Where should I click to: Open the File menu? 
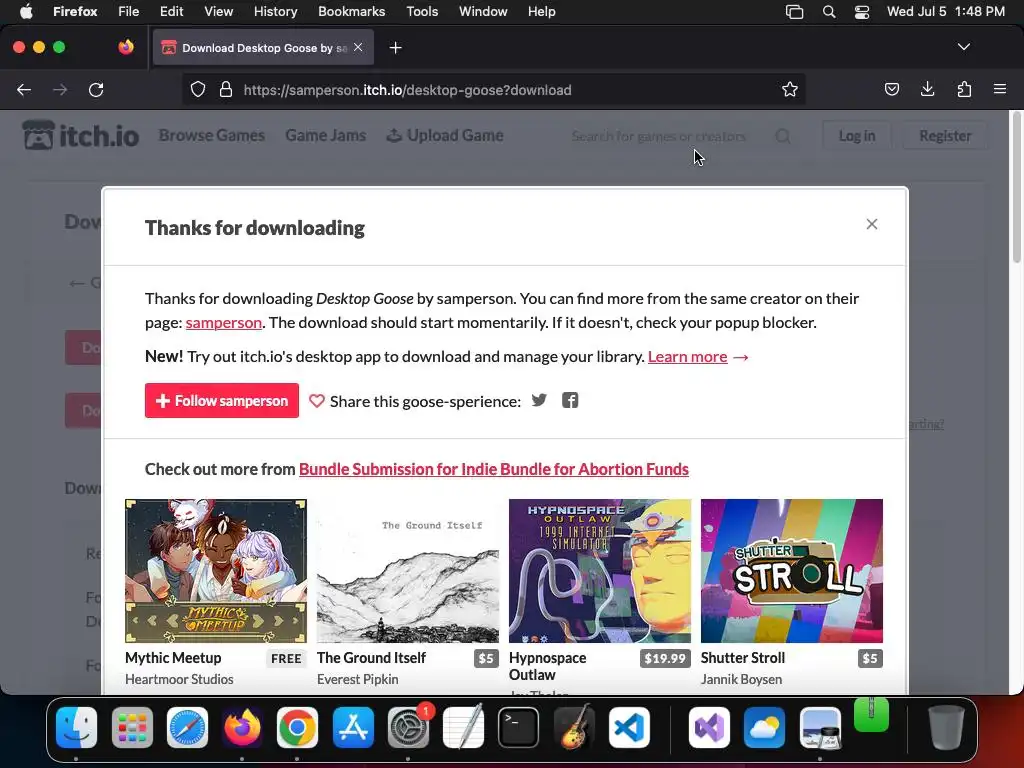point(129,12)
